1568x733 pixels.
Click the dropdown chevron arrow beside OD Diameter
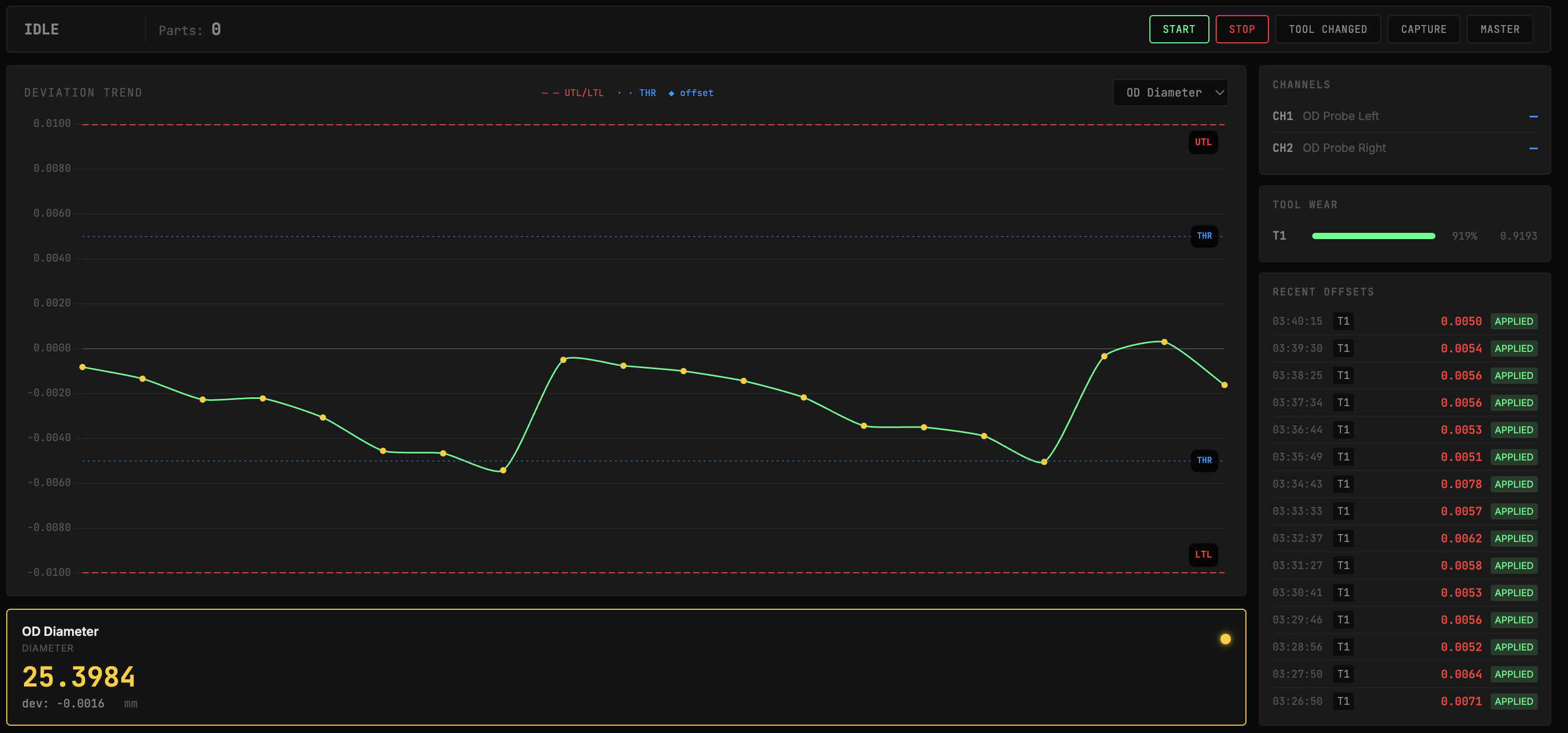tap(1219, 92)
